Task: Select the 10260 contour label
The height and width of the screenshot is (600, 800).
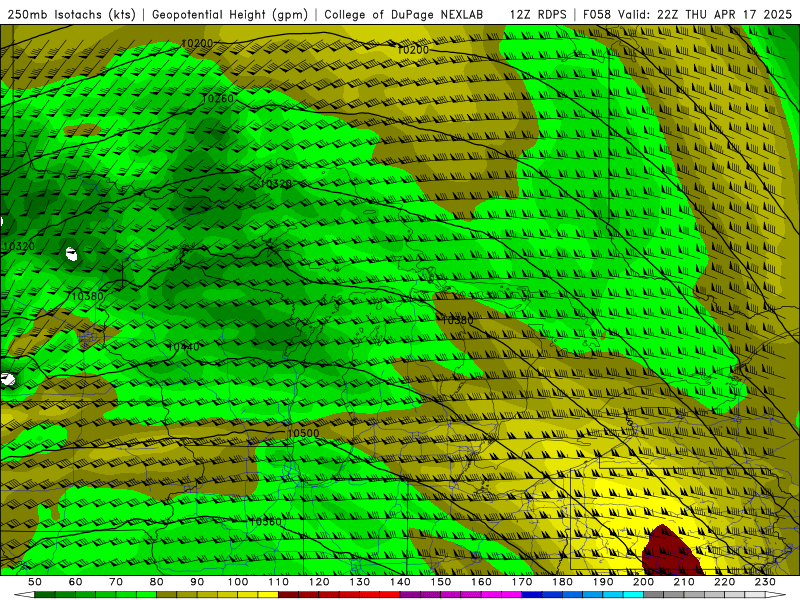Action: click(x=218, y=98)
